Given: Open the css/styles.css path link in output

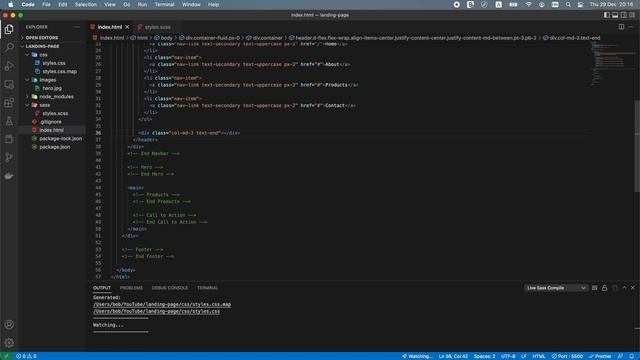Looking at the screenshot, I should coord(156,311).
